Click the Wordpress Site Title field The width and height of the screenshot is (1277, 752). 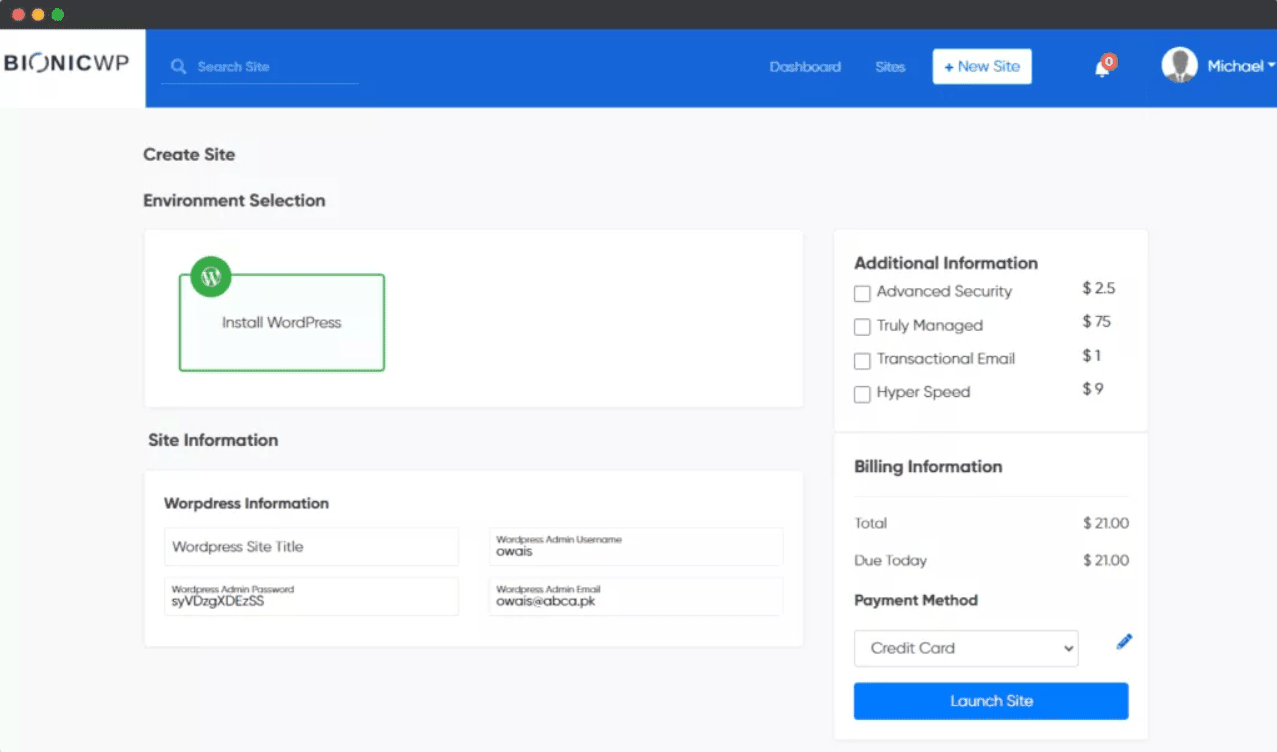click(x=311, y=547)
